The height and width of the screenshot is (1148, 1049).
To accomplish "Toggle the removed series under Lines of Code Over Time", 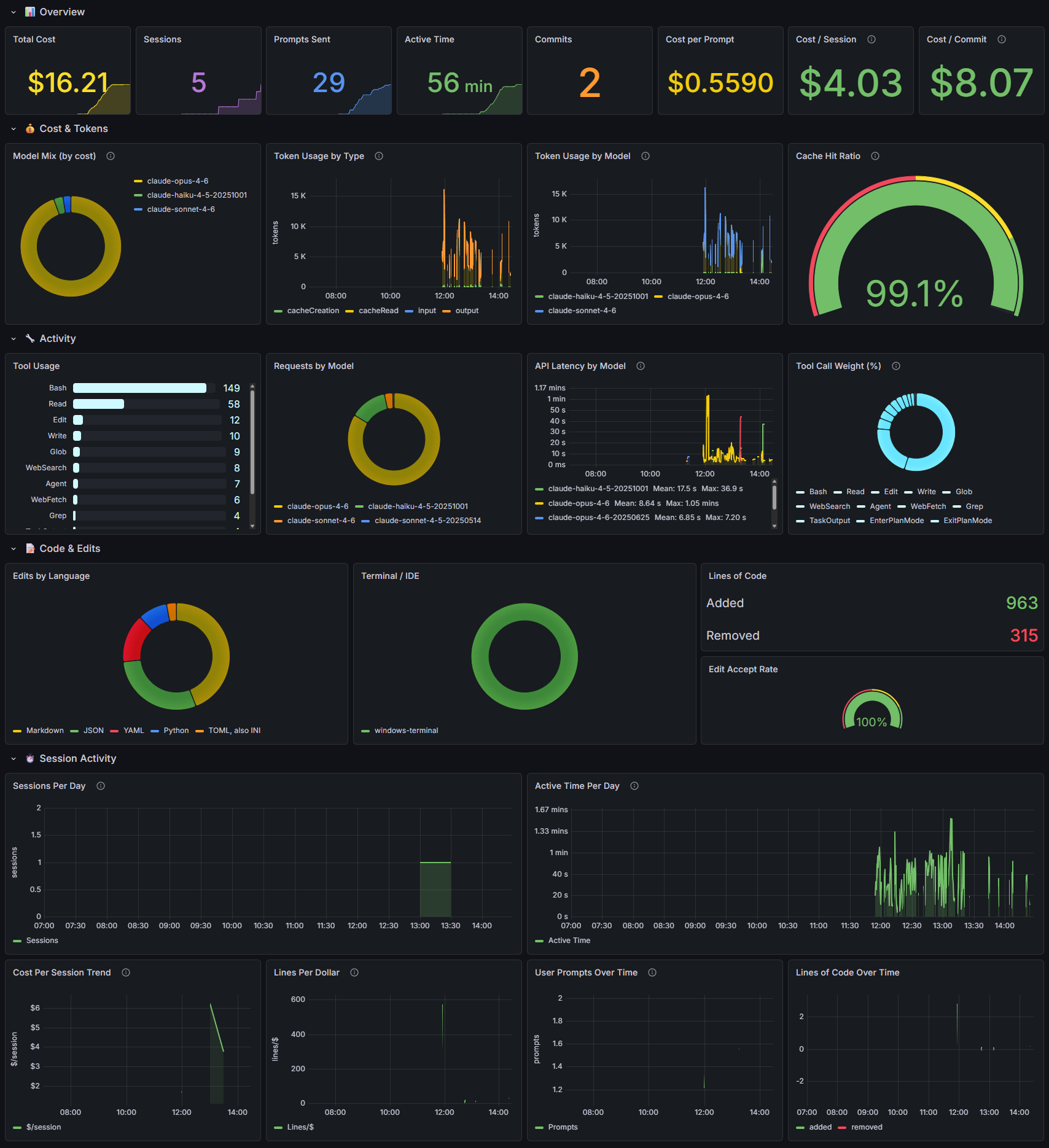I will point(868,1127).
